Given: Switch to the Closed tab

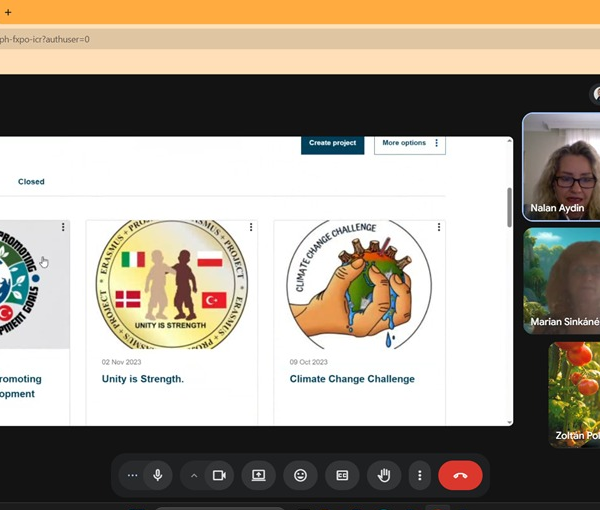Looking at the screenshot, I should coord(31,182).
